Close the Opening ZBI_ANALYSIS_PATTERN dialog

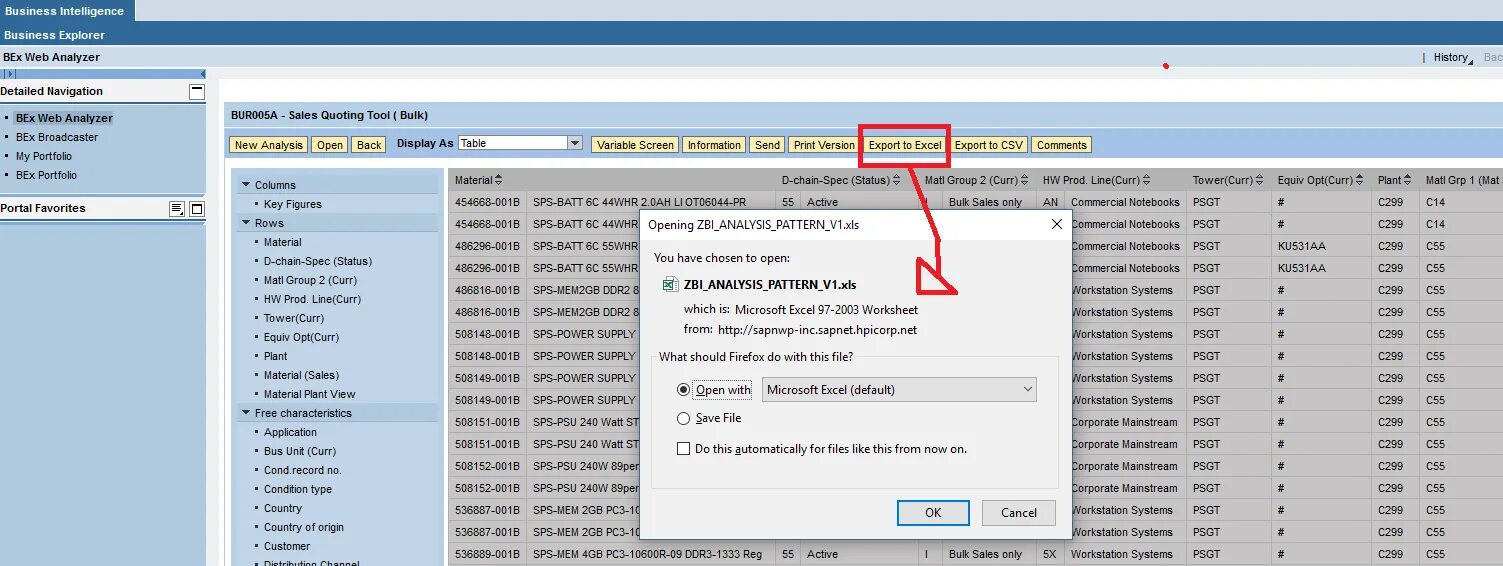1057,225
